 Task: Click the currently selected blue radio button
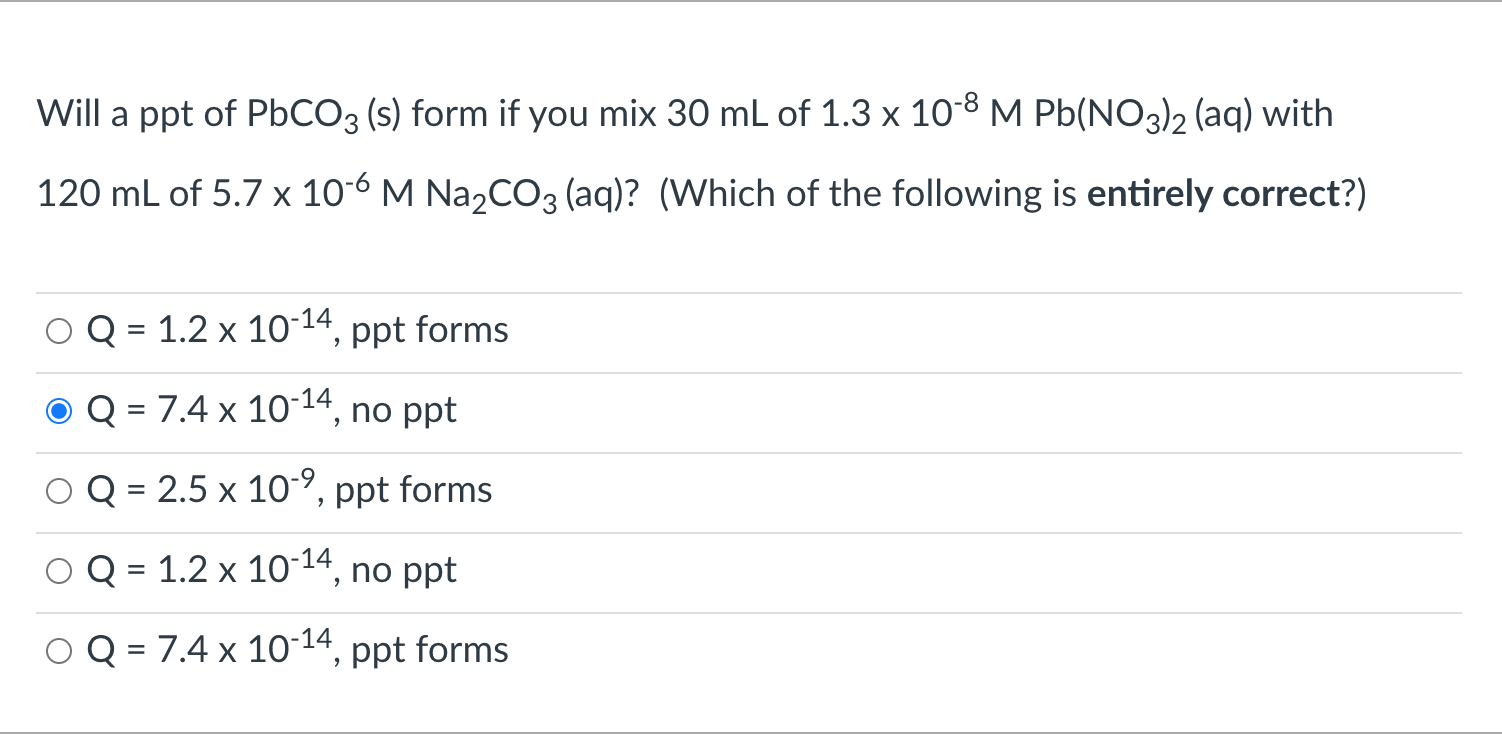(x=58, y=410)
